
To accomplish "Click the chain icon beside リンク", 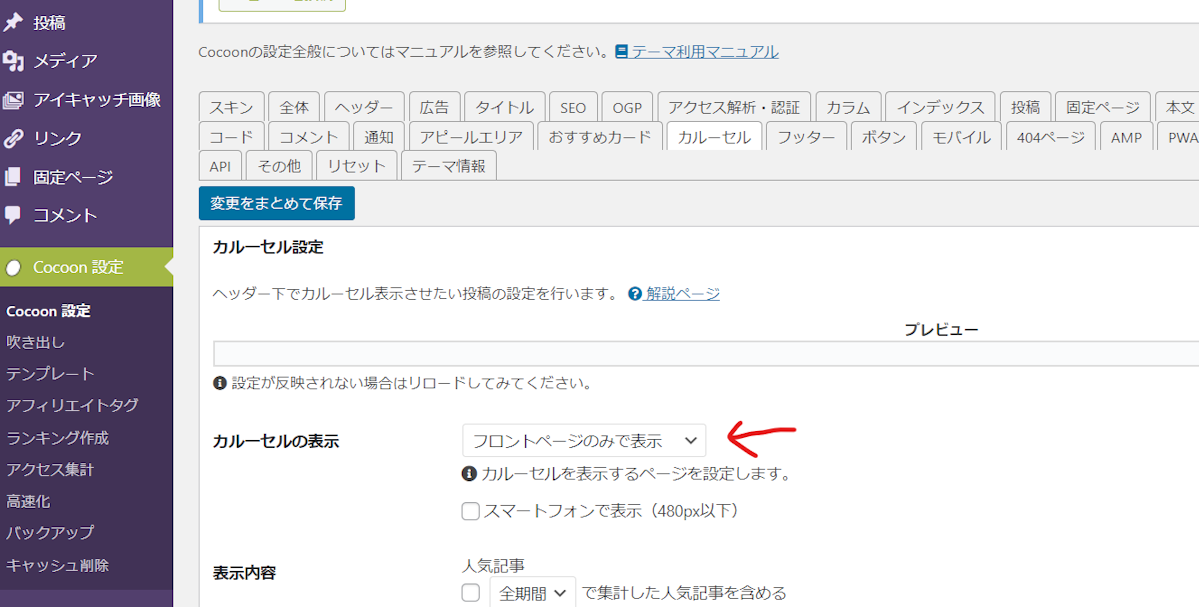I will pyautogui.click(x=13, y=138).
